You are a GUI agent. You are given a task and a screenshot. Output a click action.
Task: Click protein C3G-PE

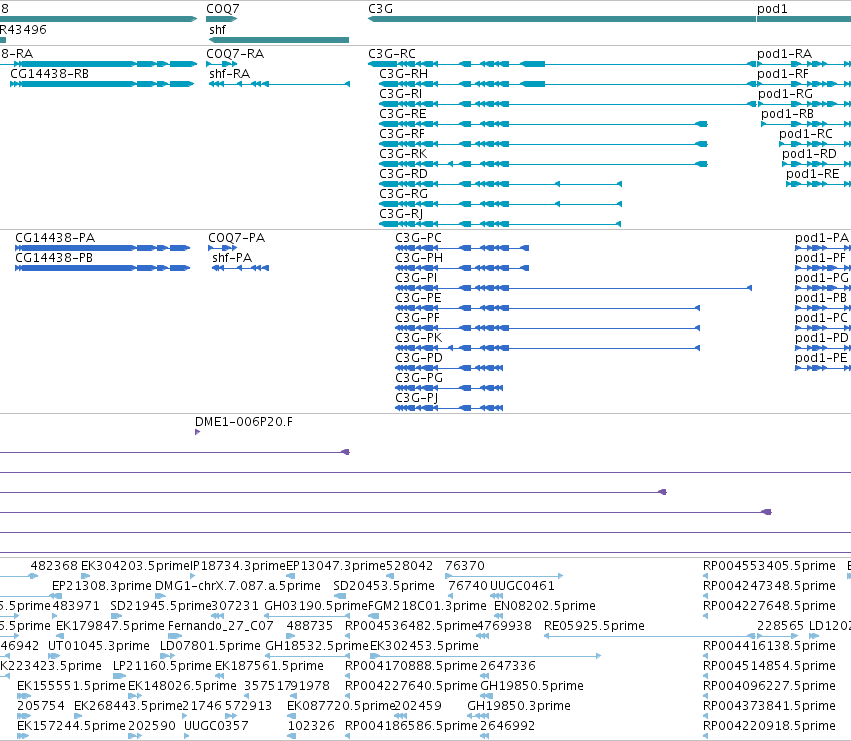pos(418,298)
